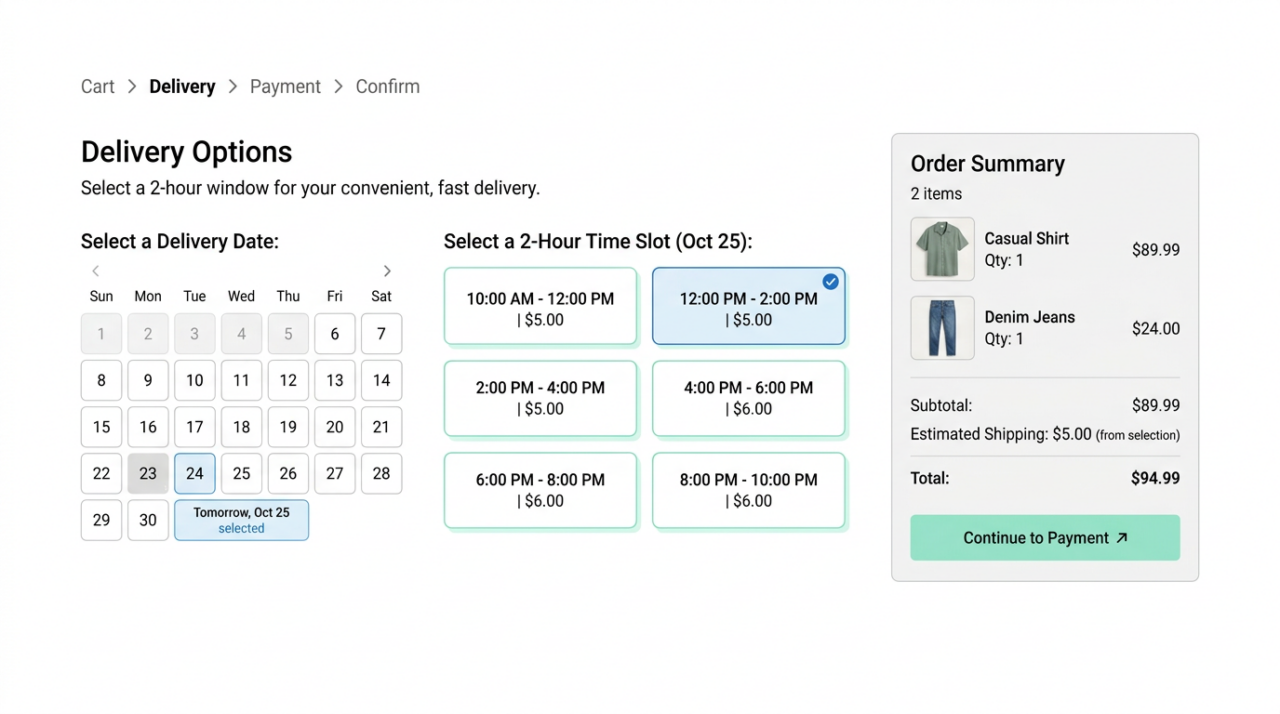Image resolution: width=1280 pixels, height=714 pixels.
Task: Jump to the Confirm breadcrumb step
Action: coord(388,87)
